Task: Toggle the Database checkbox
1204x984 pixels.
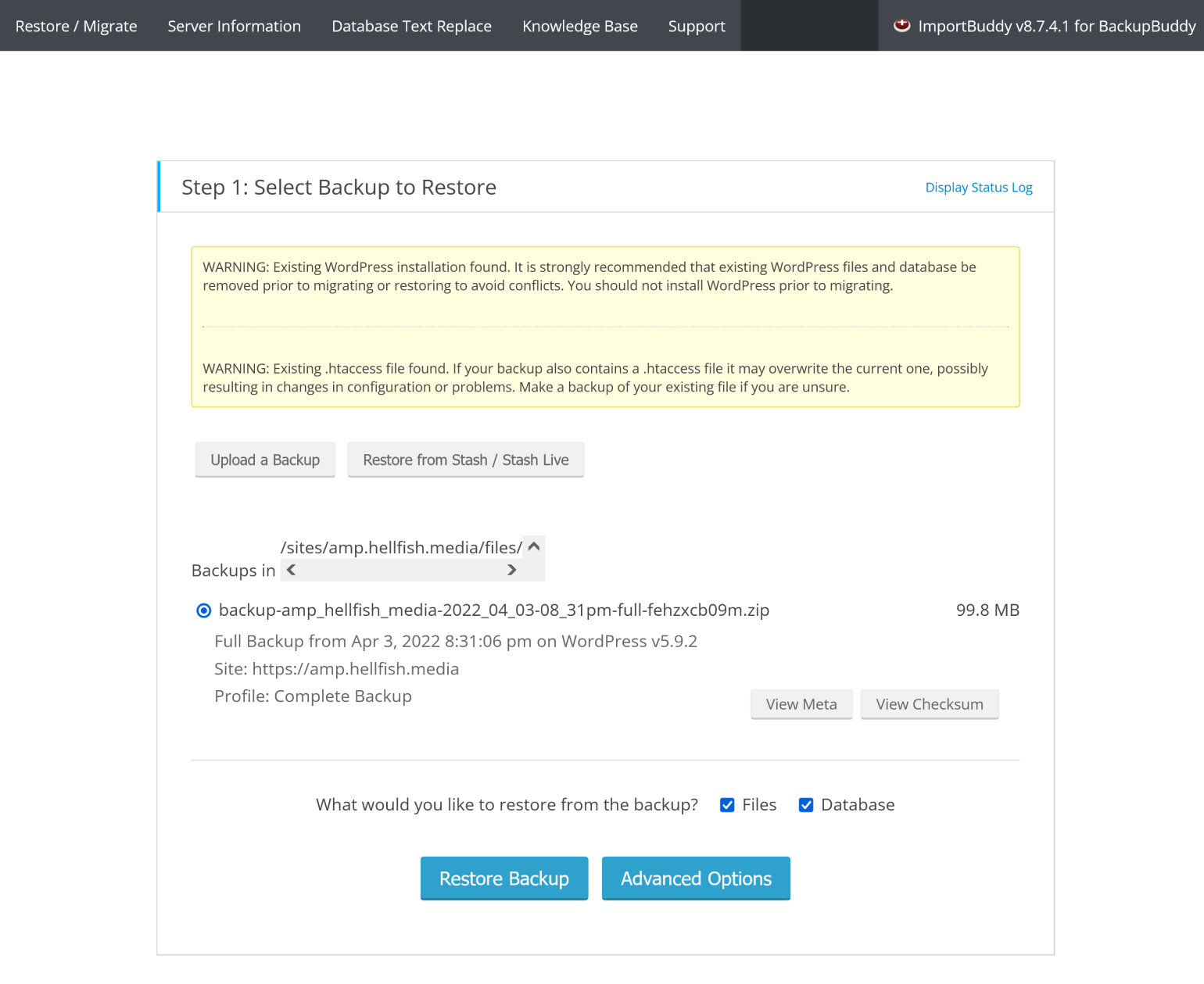Action: click(x=806, y=805)
